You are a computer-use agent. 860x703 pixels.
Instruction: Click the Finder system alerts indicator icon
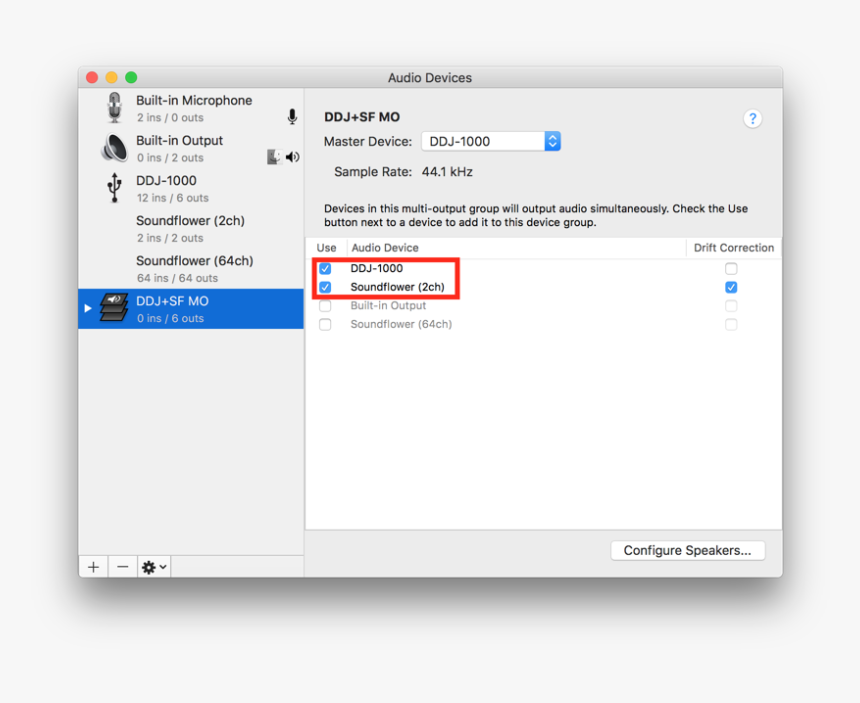click(x=275, y=157)
